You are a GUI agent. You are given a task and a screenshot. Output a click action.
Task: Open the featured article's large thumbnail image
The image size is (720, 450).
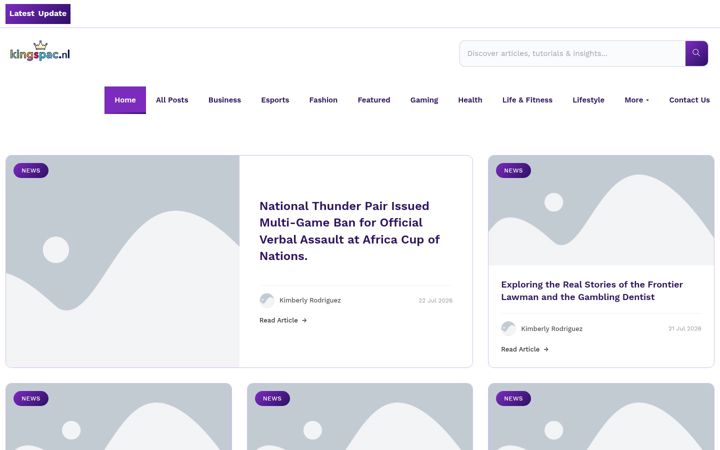point(123,261)
